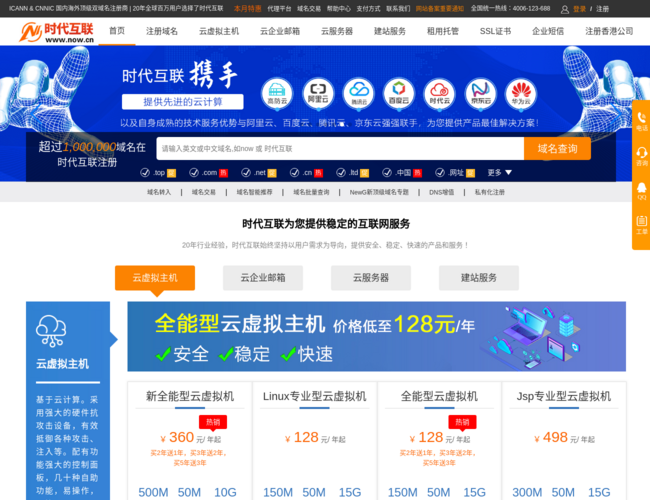Open the 咨询 headset consult sidebar icon
The height and width of the screenshot is (500, 650).
click(x=641, y=156)
